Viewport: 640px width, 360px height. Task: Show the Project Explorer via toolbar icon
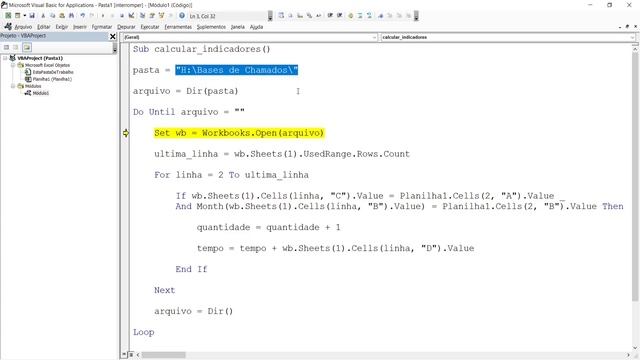pos(142,16)
